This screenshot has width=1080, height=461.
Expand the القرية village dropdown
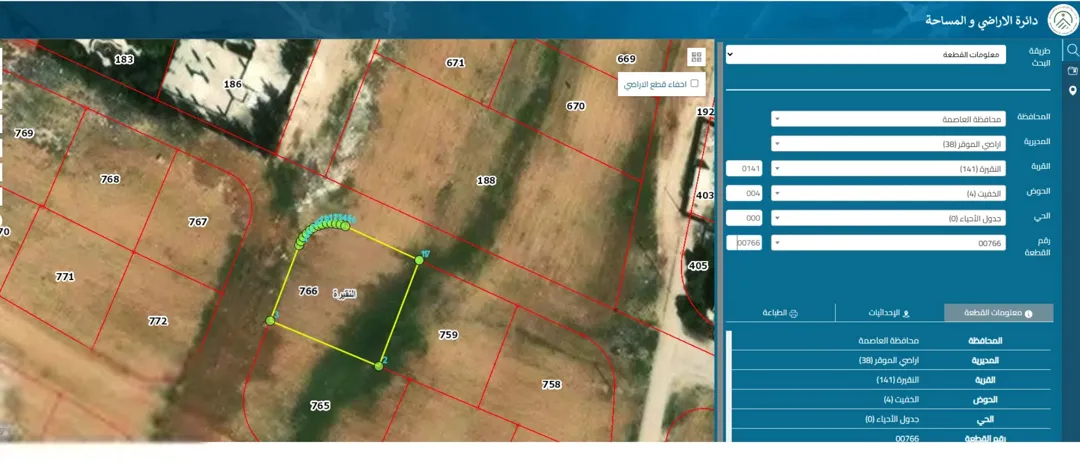point(889,169)
